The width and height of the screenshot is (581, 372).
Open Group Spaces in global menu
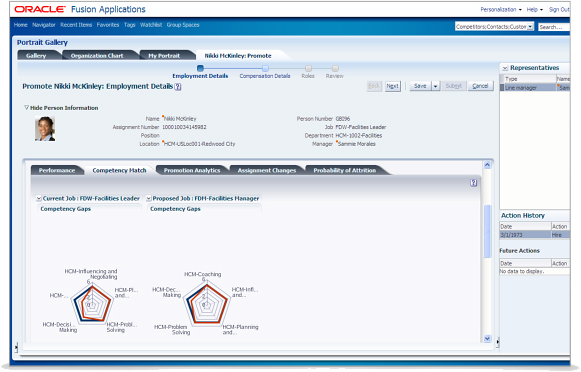tap(183, 25)
